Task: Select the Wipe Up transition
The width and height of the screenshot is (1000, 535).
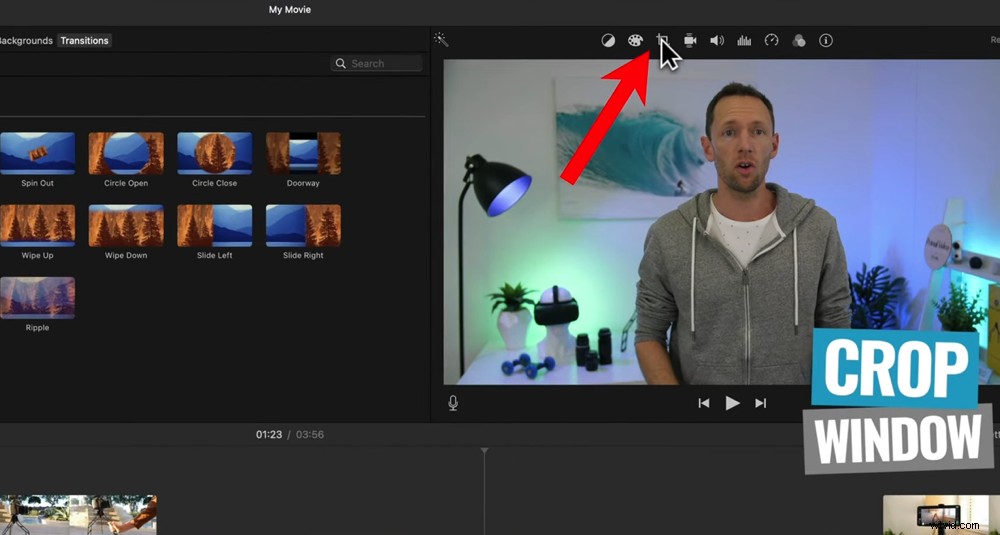Action: (38, 225)
